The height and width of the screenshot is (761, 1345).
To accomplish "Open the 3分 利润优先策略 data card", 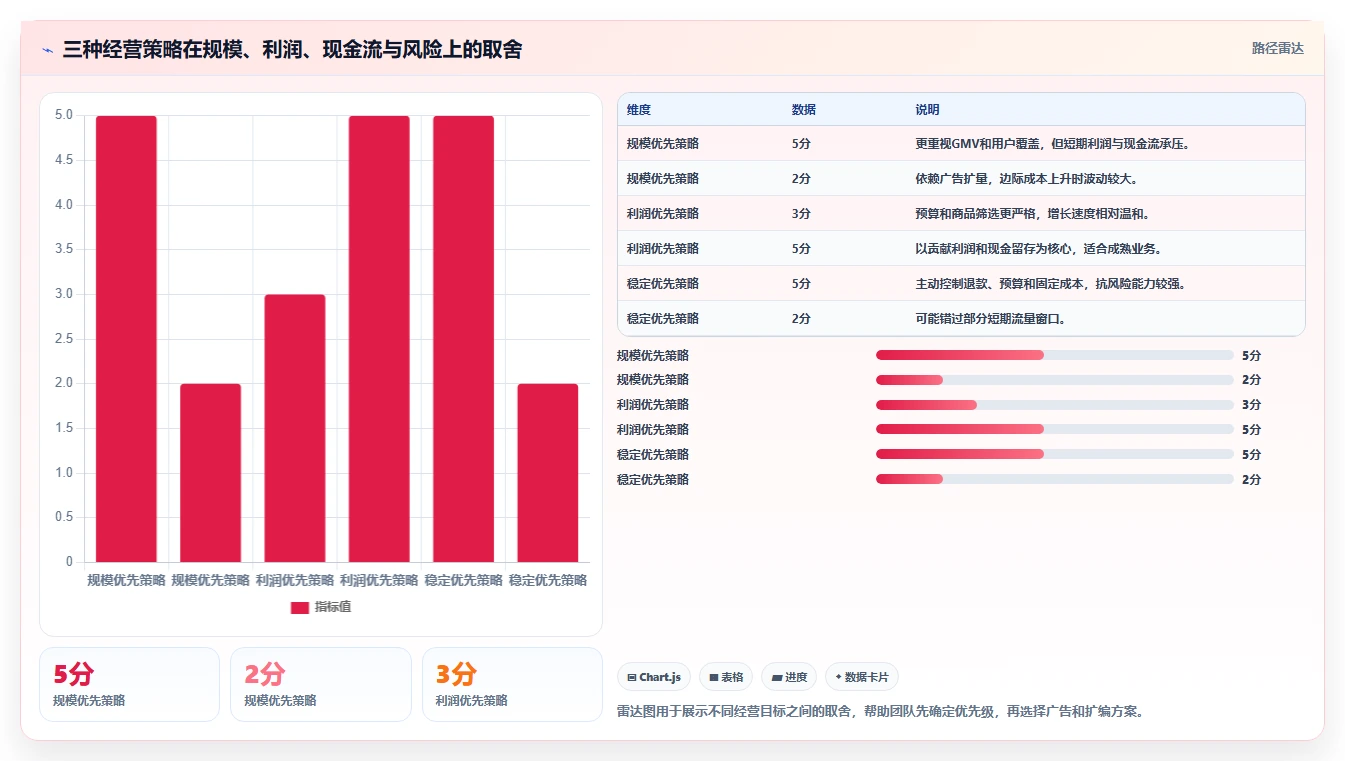I will click(512, 684).
